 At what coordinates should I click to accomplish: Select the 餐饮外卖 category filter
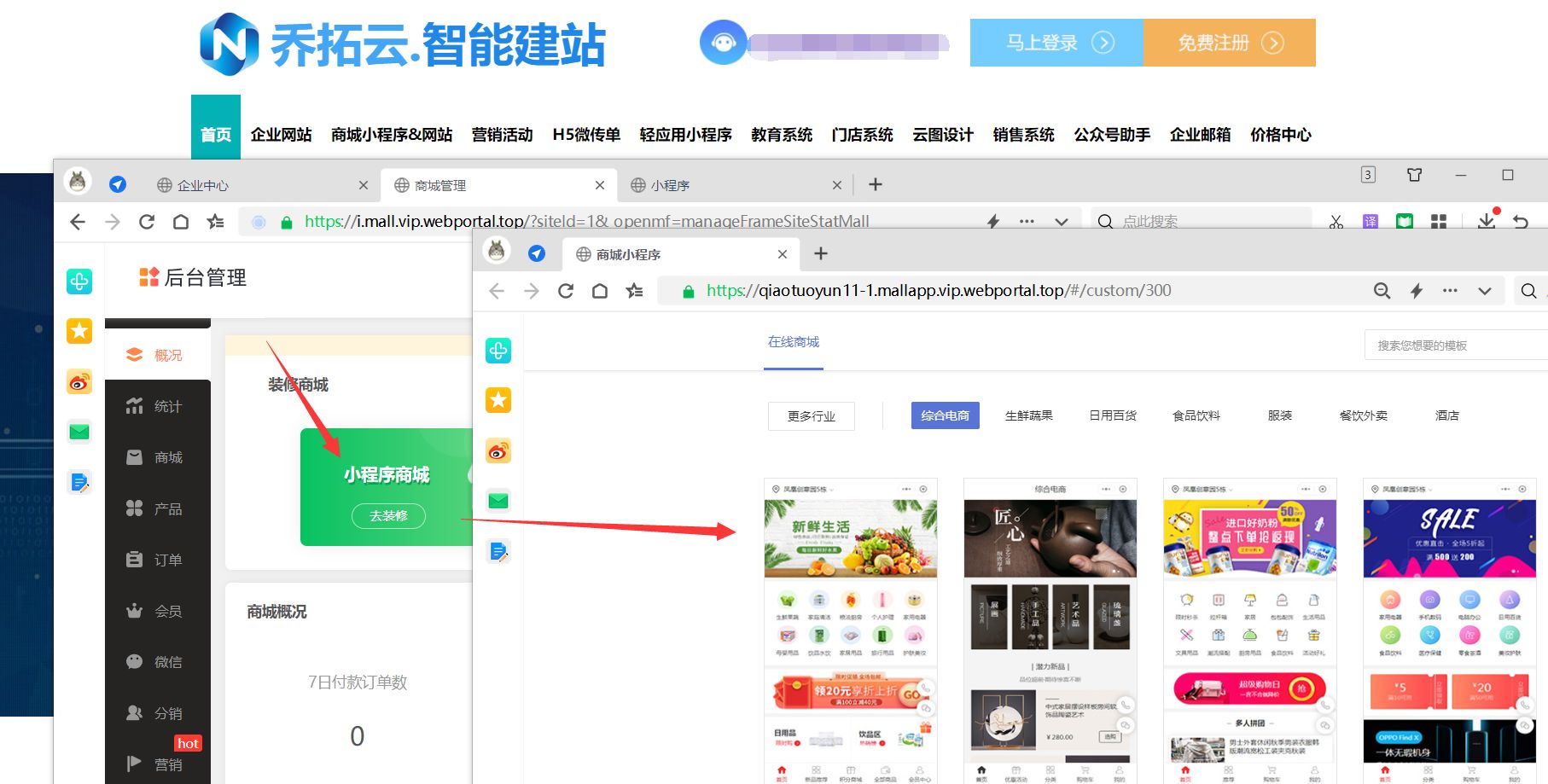(1364, 415)
